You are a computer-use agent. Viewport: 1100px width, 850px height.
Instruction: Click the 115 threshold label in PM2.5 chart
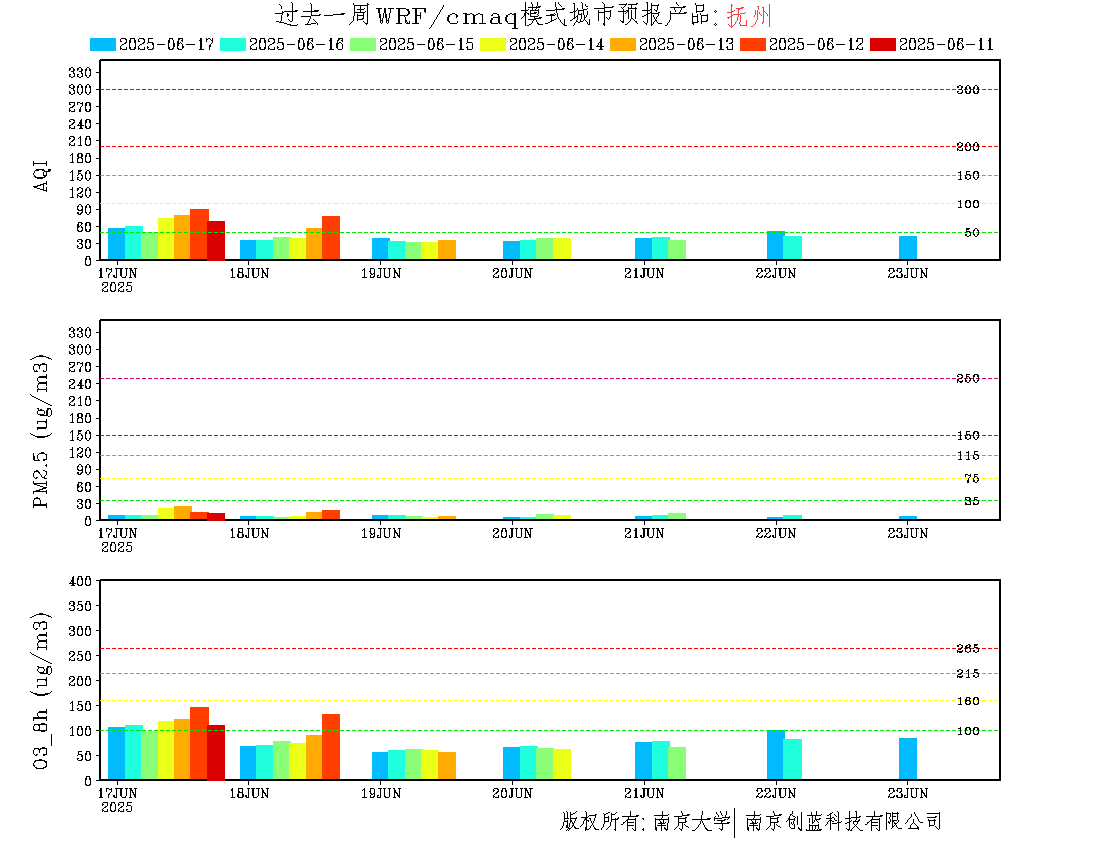968,456
